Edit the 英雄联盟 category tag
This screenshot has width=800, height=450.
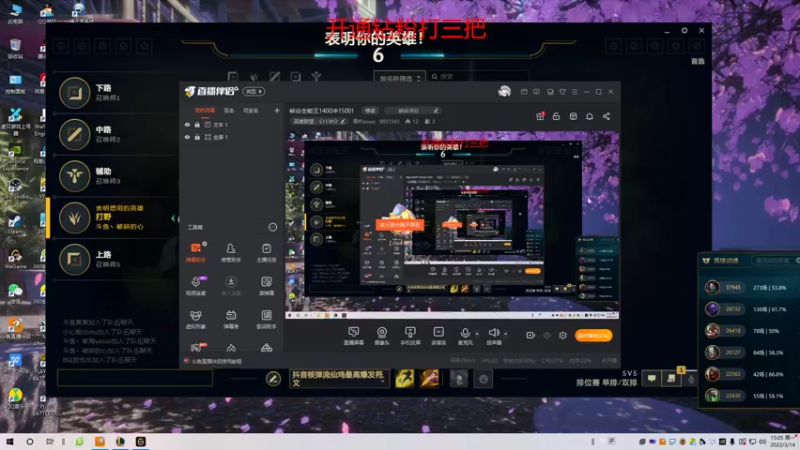pyautogui.click(x=319, y=121)
